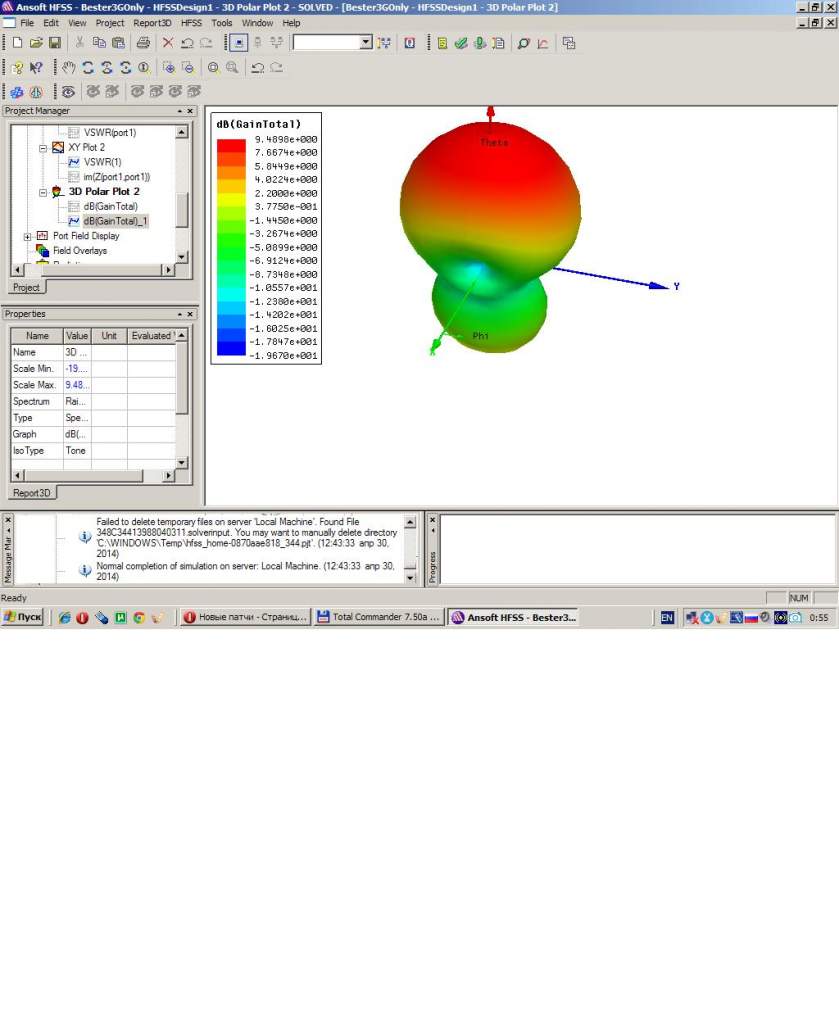Open the Tools menu

click(221, 23)
